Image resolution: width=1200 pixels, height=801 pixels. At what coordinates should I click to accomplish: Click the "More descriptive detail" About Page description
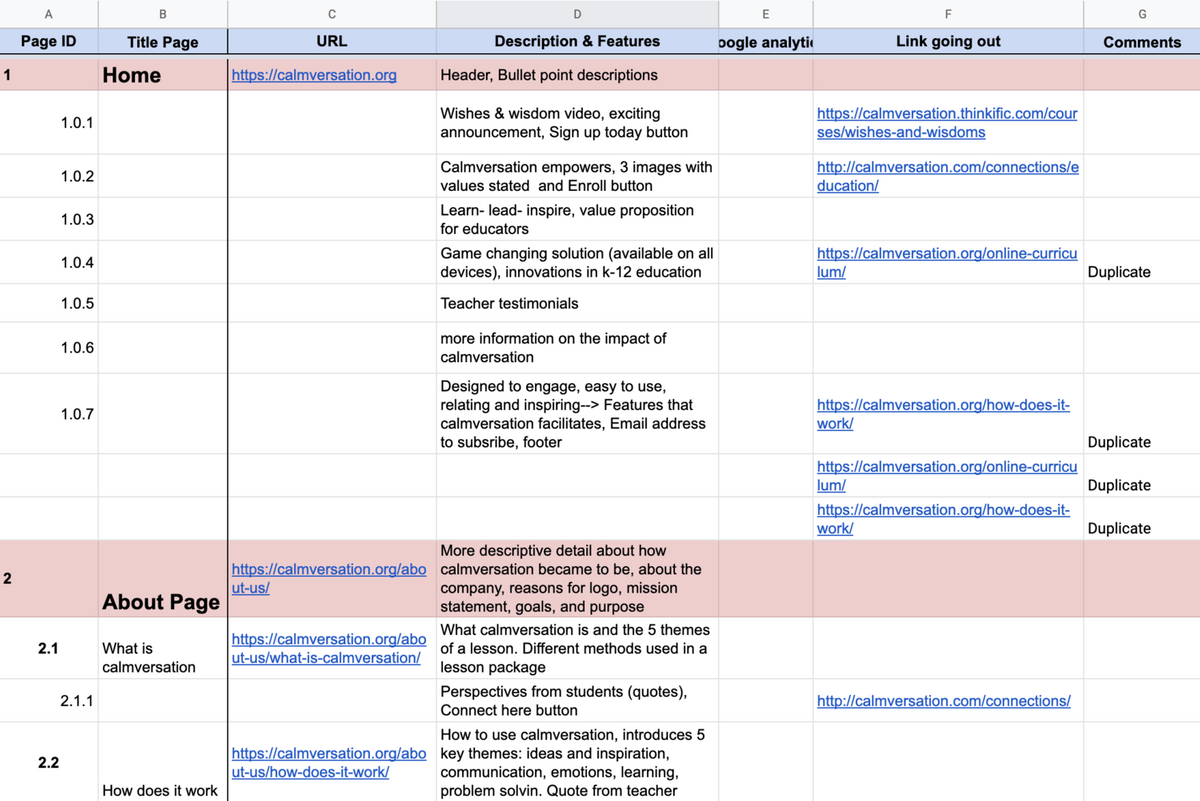coord(577,579)
